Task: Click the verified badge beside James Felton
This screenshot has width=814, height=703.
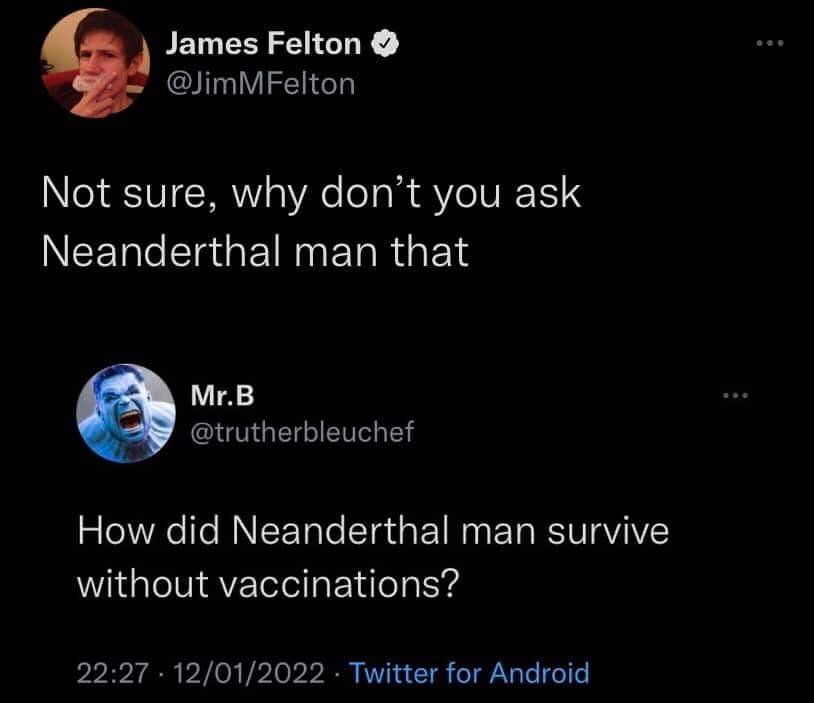Action: click(x=384, y=43)
